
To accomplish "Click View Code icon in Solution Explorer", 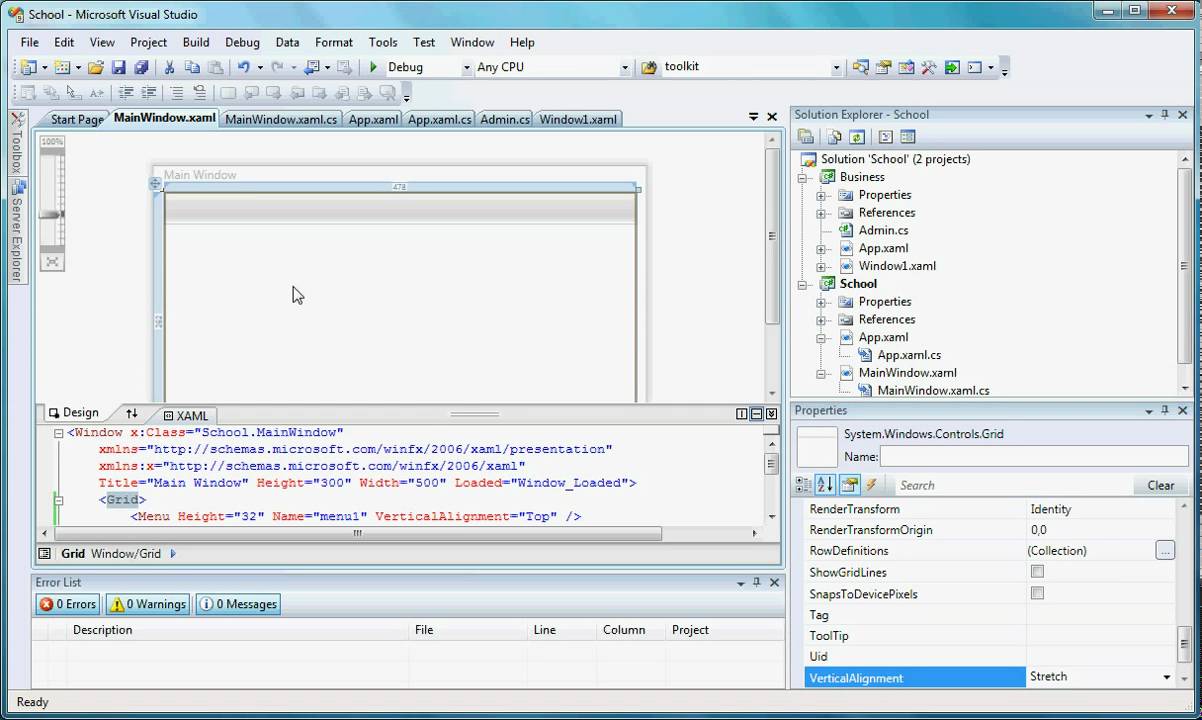I will (885, 137).
